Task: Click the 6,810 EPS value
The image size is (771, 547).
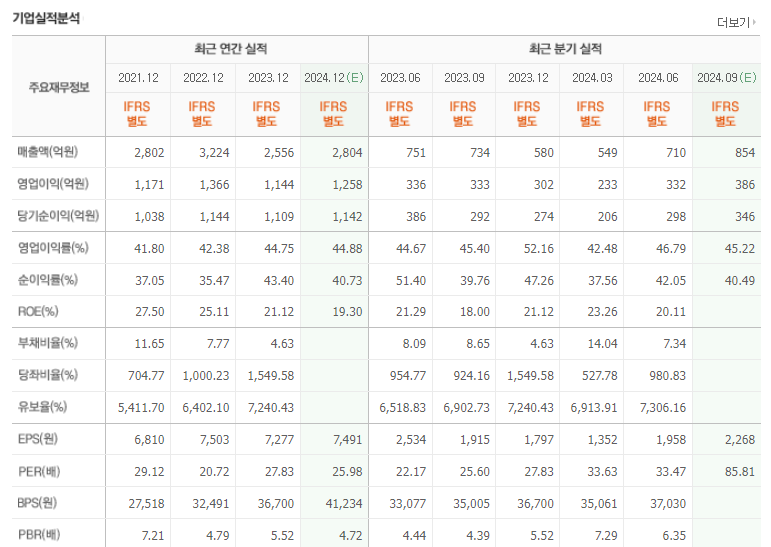Action: (149, 440)
